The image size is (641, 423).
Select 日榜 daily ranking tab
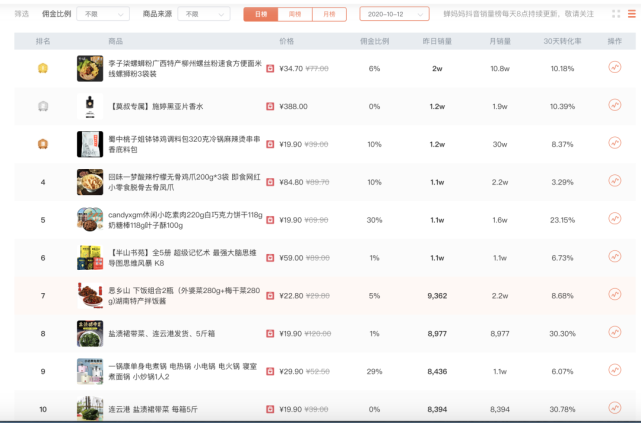point(261,14)
